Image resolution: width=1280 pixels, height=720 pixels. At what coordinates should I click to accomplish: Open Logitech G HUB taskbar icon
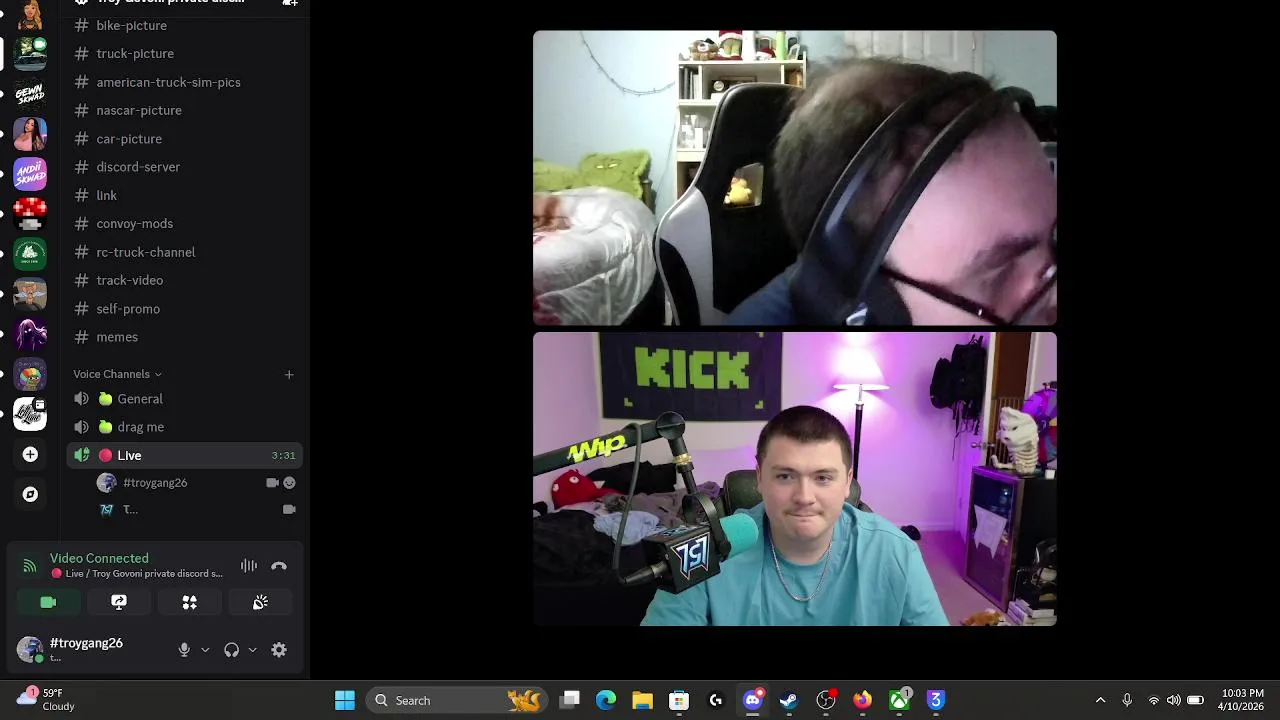tap(716, 700)
